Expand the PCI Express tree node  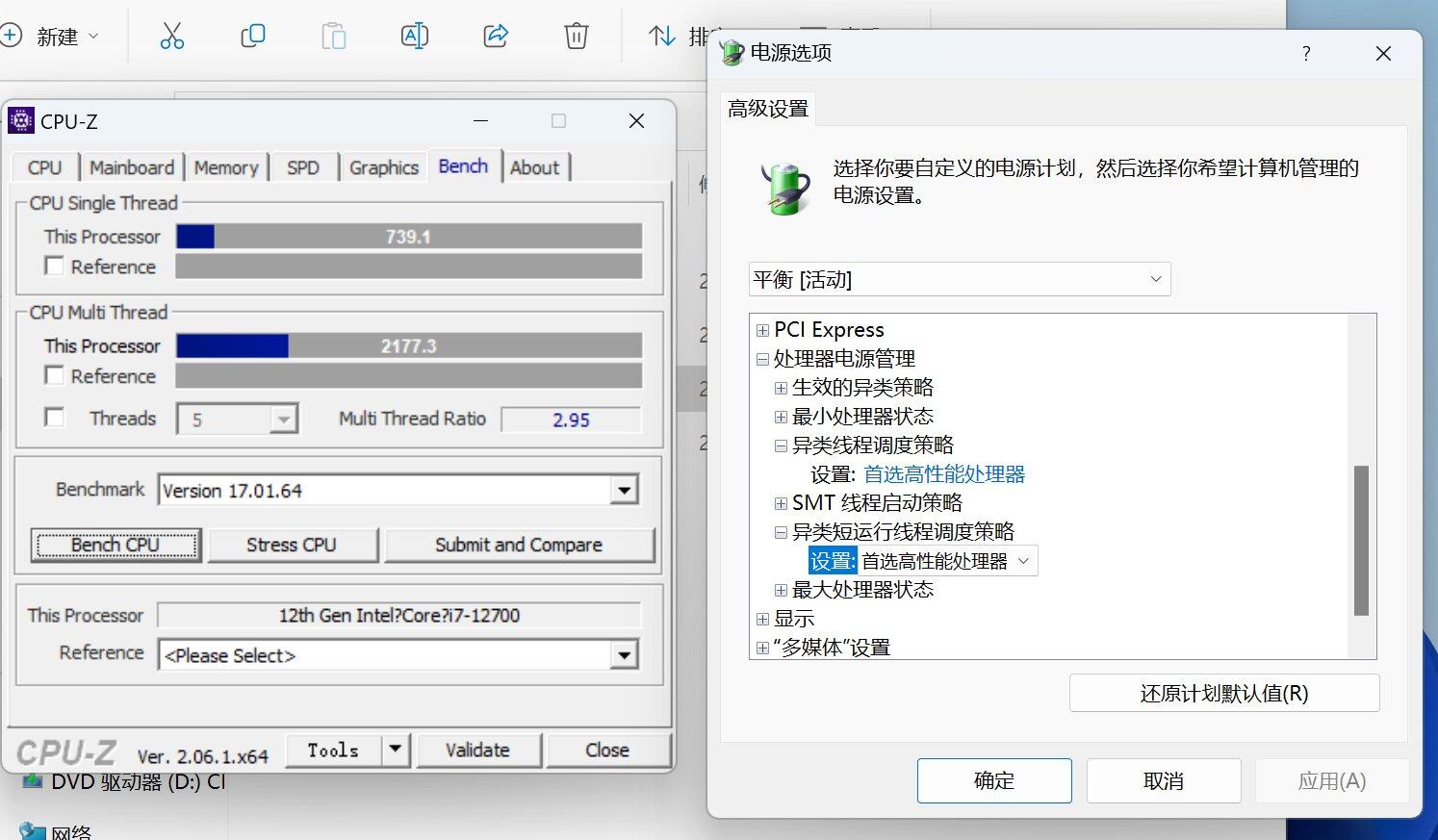point(762,330)
